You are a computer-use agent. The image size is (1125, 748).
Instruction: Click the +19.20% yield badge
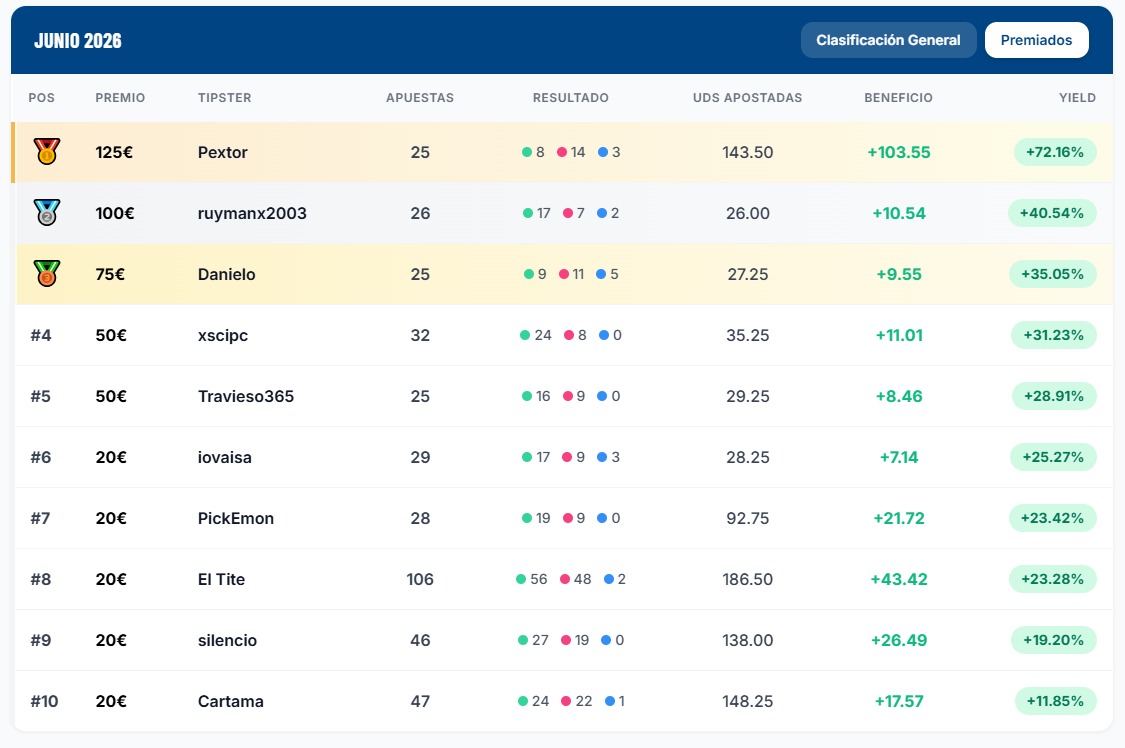pos(1053,640)
